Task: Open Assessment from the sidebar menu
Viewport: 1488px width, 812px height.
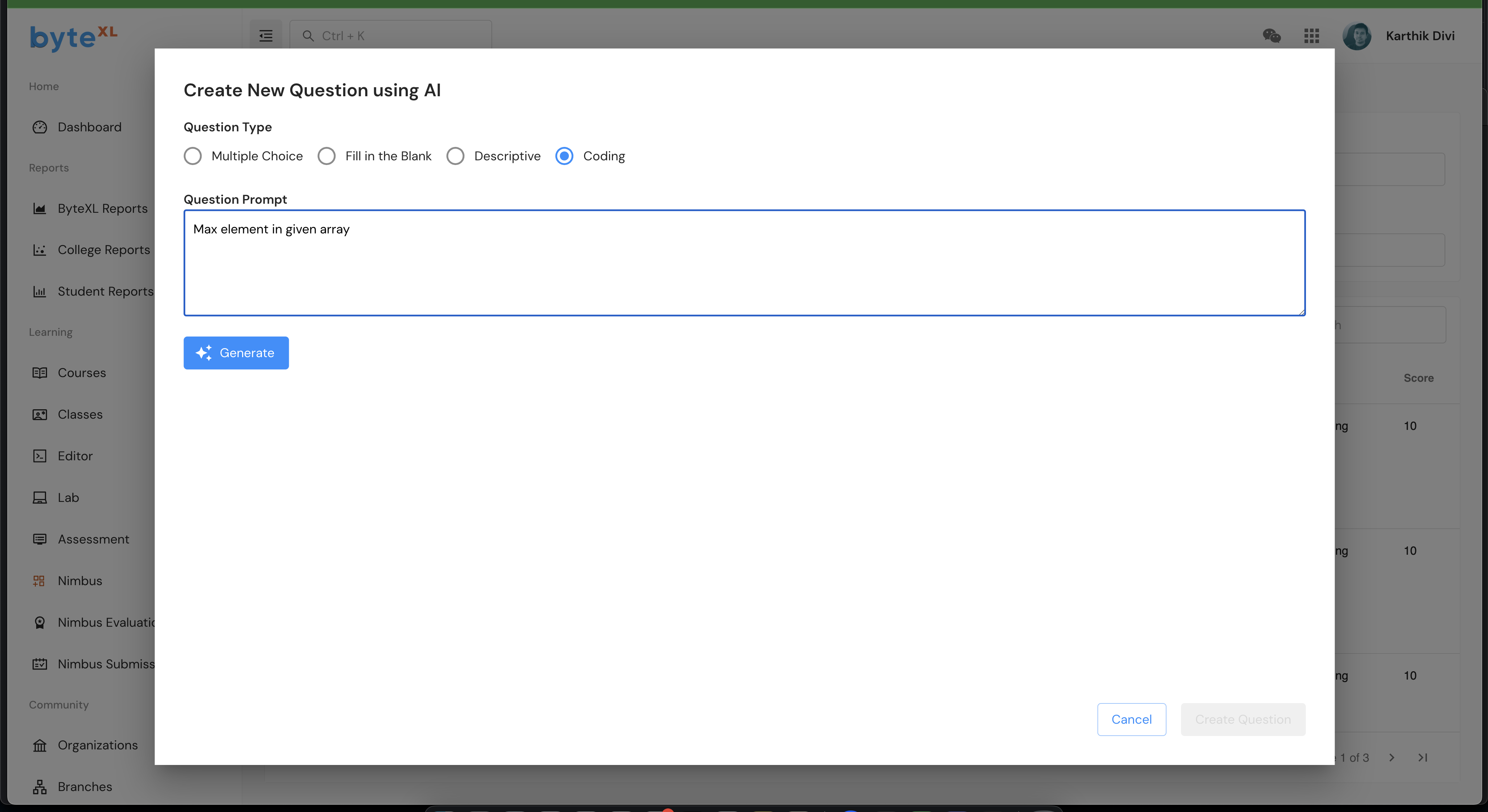Action: [x=93, y=540]
